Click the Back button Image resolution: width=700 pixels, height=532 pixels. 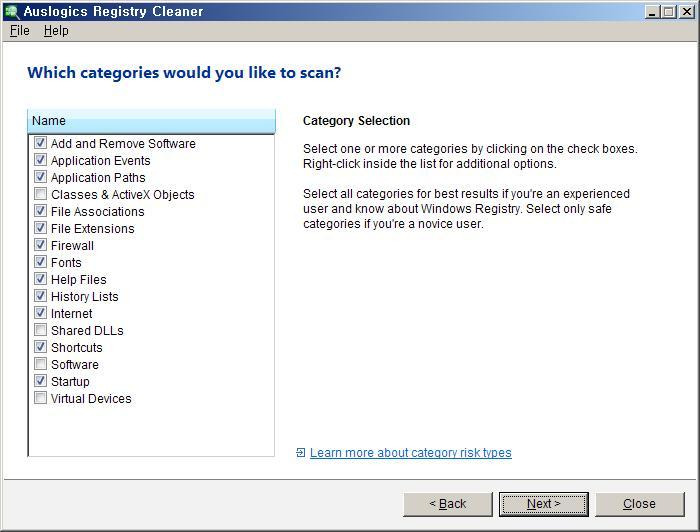pyautogui.click(x=448, y=504)
